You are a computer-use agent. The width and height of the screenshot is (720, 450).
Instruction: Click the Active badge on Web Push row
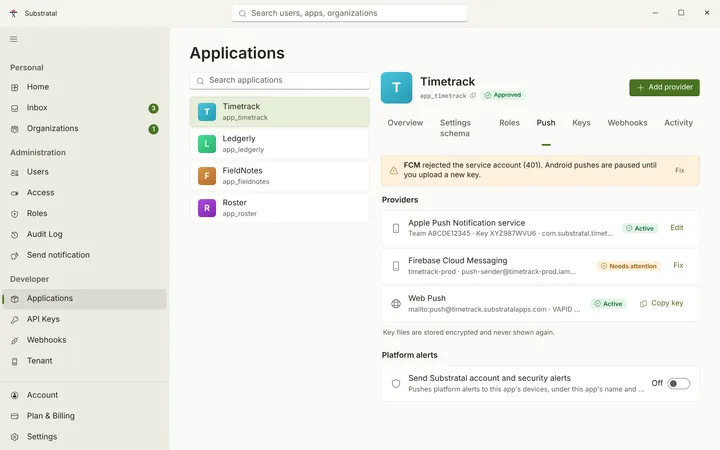pyautogui.click(x=608, y=304)
